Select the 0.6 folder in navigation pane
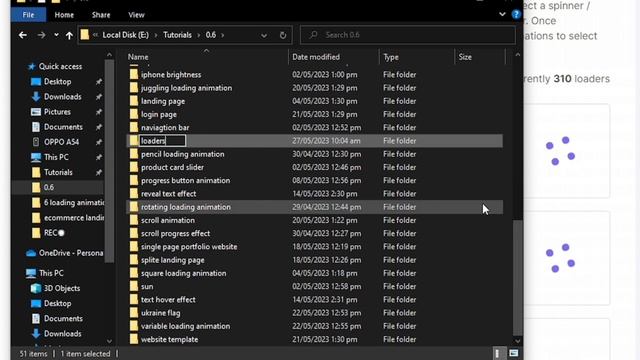Image resolution: width=640 pixels, height=360 pixels. click(49, 187)
